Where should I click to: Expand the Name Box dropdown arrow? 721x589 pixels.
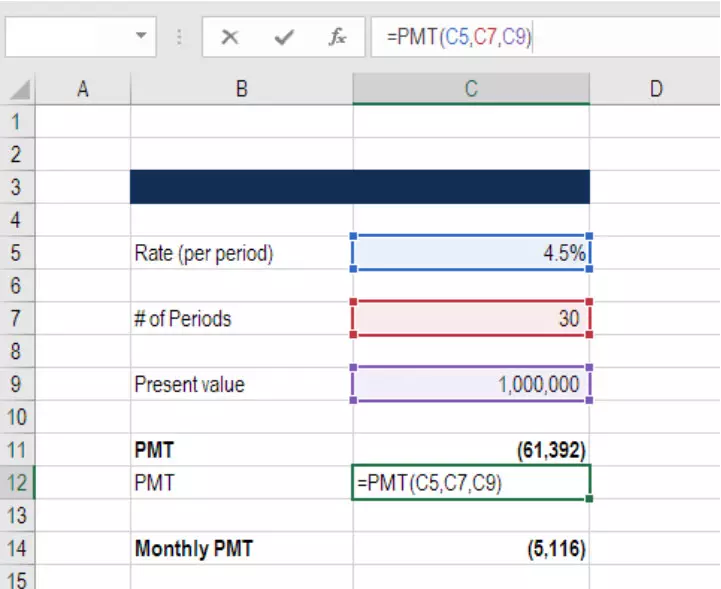[x=141, y=35]
